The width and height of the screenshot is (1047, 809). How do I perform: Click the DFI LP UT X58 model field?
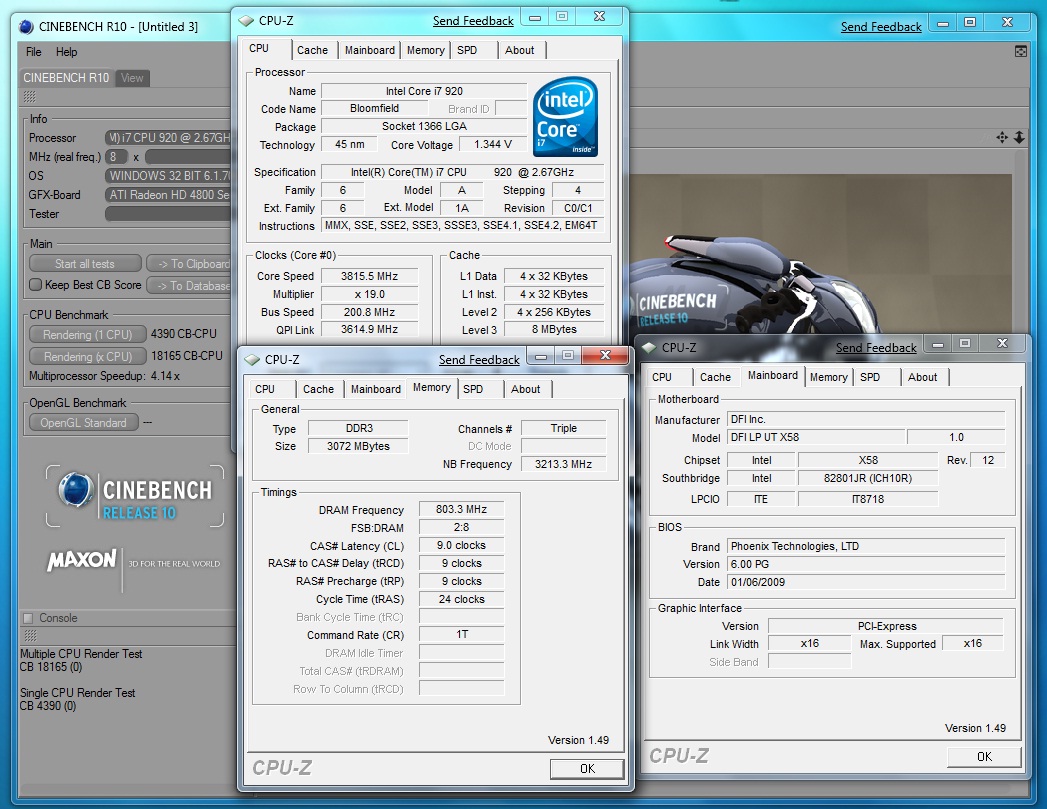[x=816, y=437]
